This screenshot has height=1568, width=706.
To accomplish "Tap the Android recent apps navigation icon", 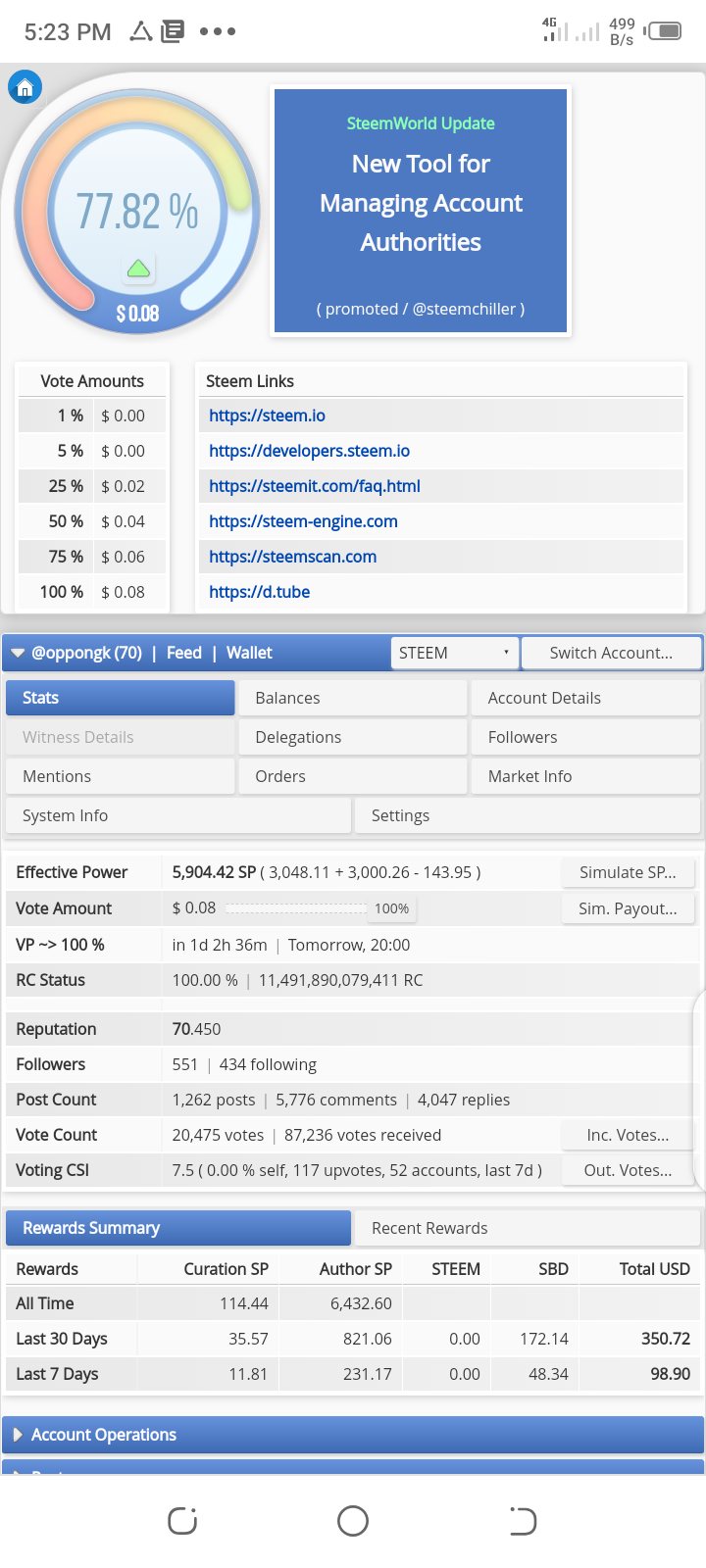I will pyautogui.click(x=182, y=1521).
